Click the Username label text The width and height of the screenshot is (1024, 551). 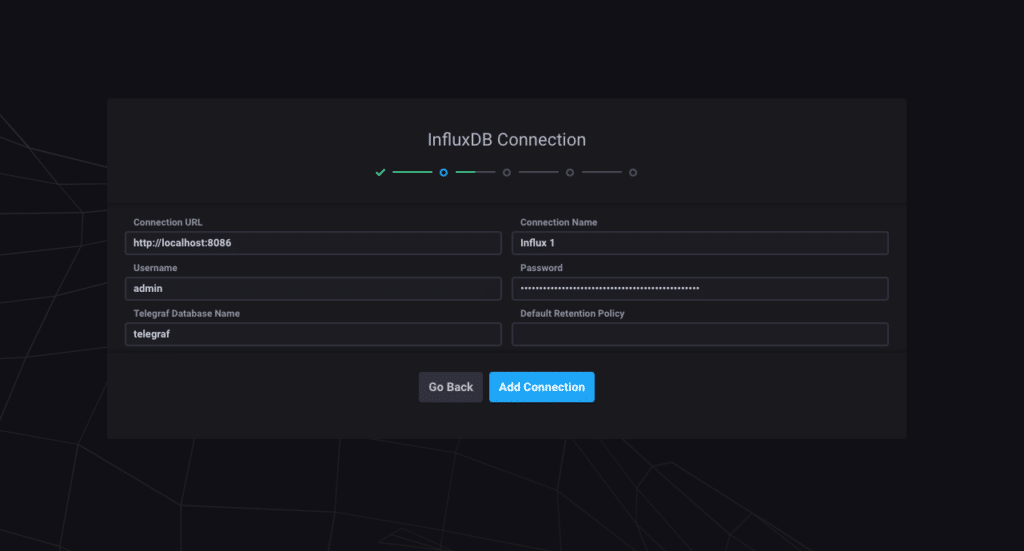pyautogui.click(x=156, y=268)
